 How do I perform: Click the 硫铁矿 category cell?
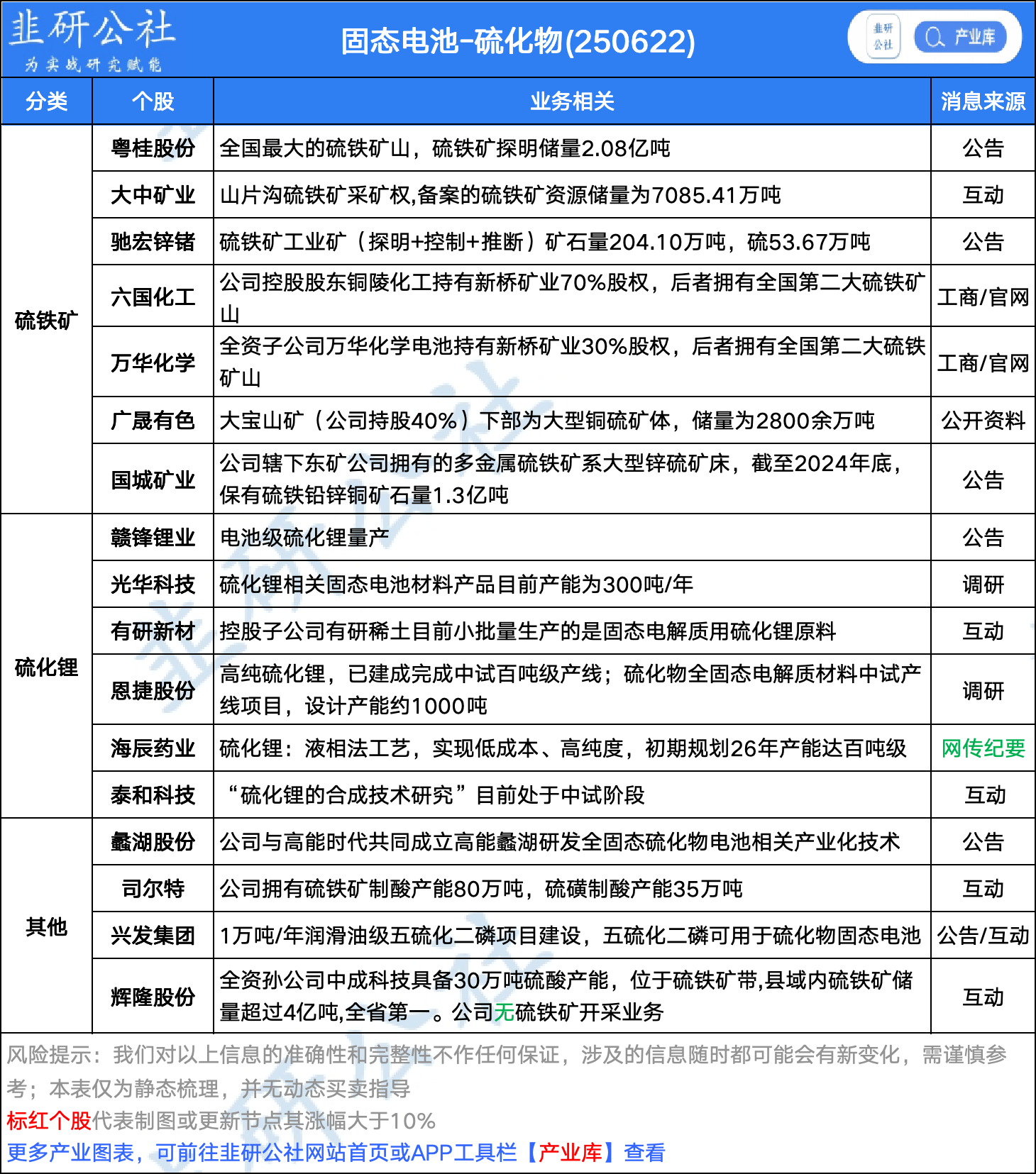(x=46, y=320)
